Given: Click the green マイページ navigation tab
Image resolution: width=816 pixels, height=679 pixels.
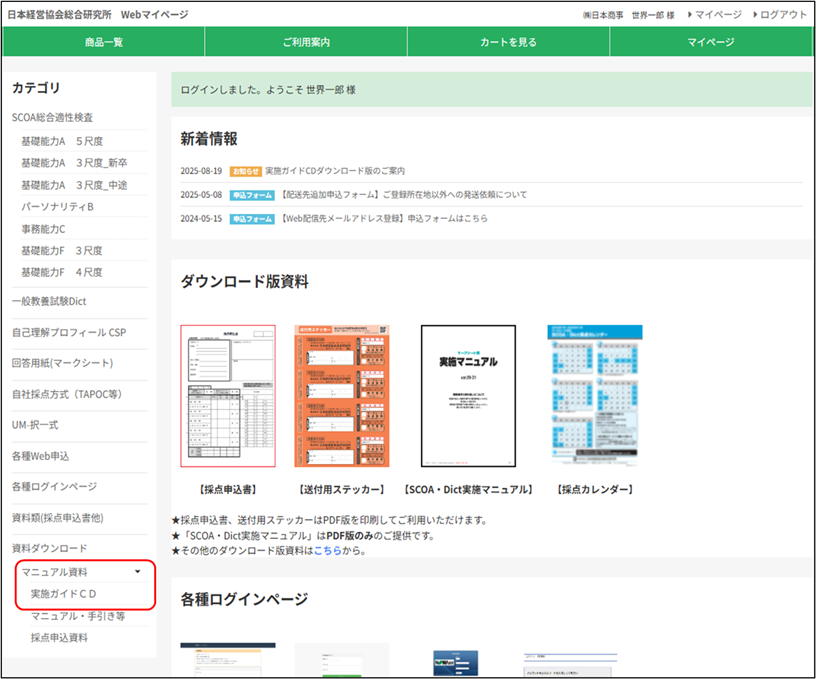Looking at the screenshot, I should [710, 42].
